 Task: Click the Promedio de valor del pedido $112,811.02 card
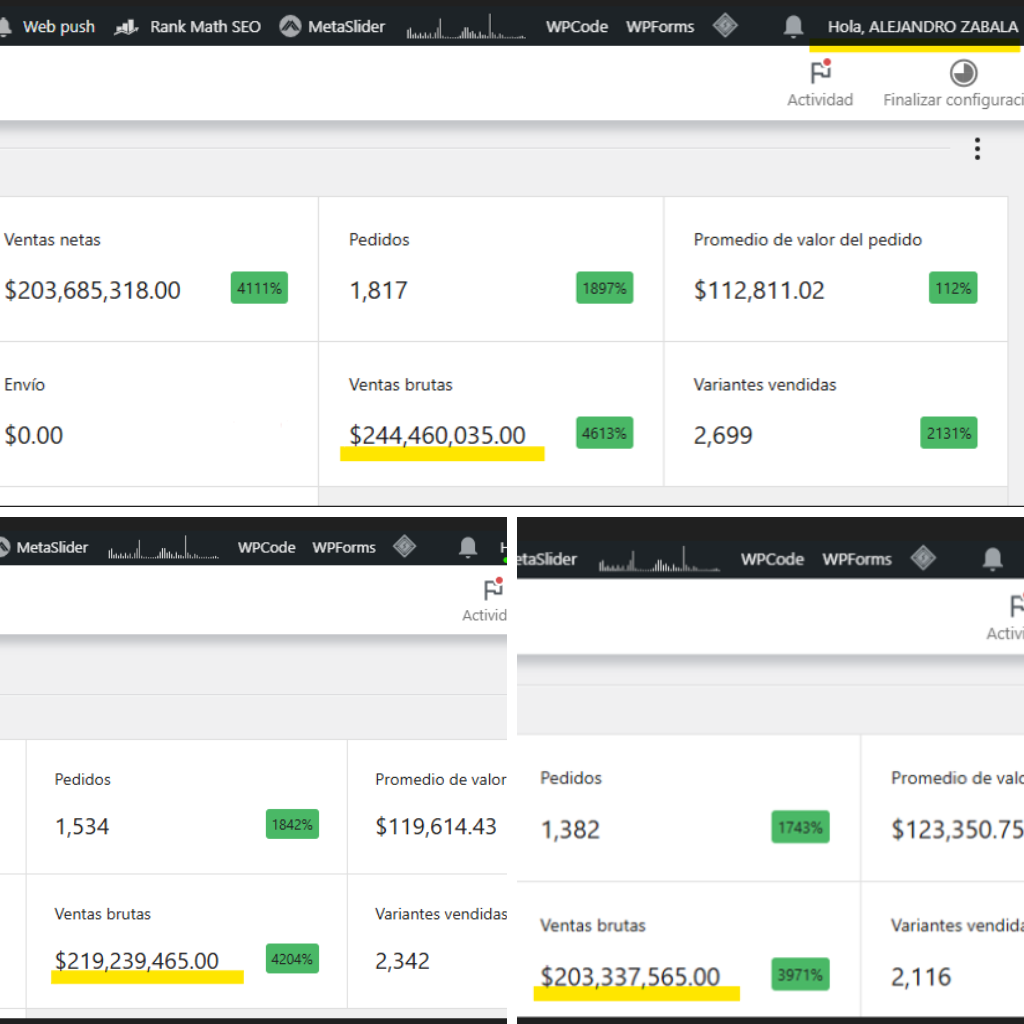point(835,268)
